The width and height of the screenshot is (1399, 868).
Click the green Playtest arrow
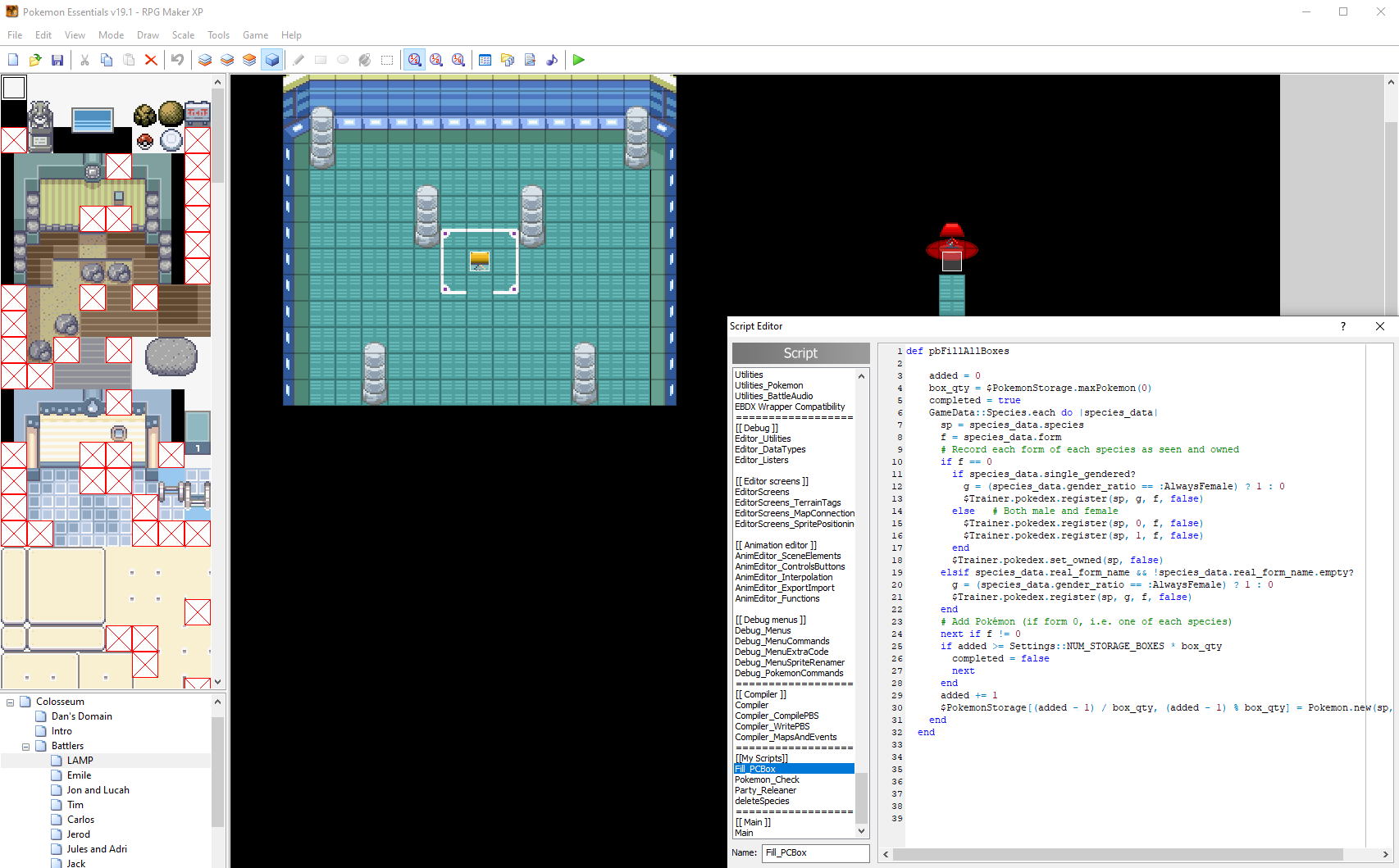[x=579, y=60]
